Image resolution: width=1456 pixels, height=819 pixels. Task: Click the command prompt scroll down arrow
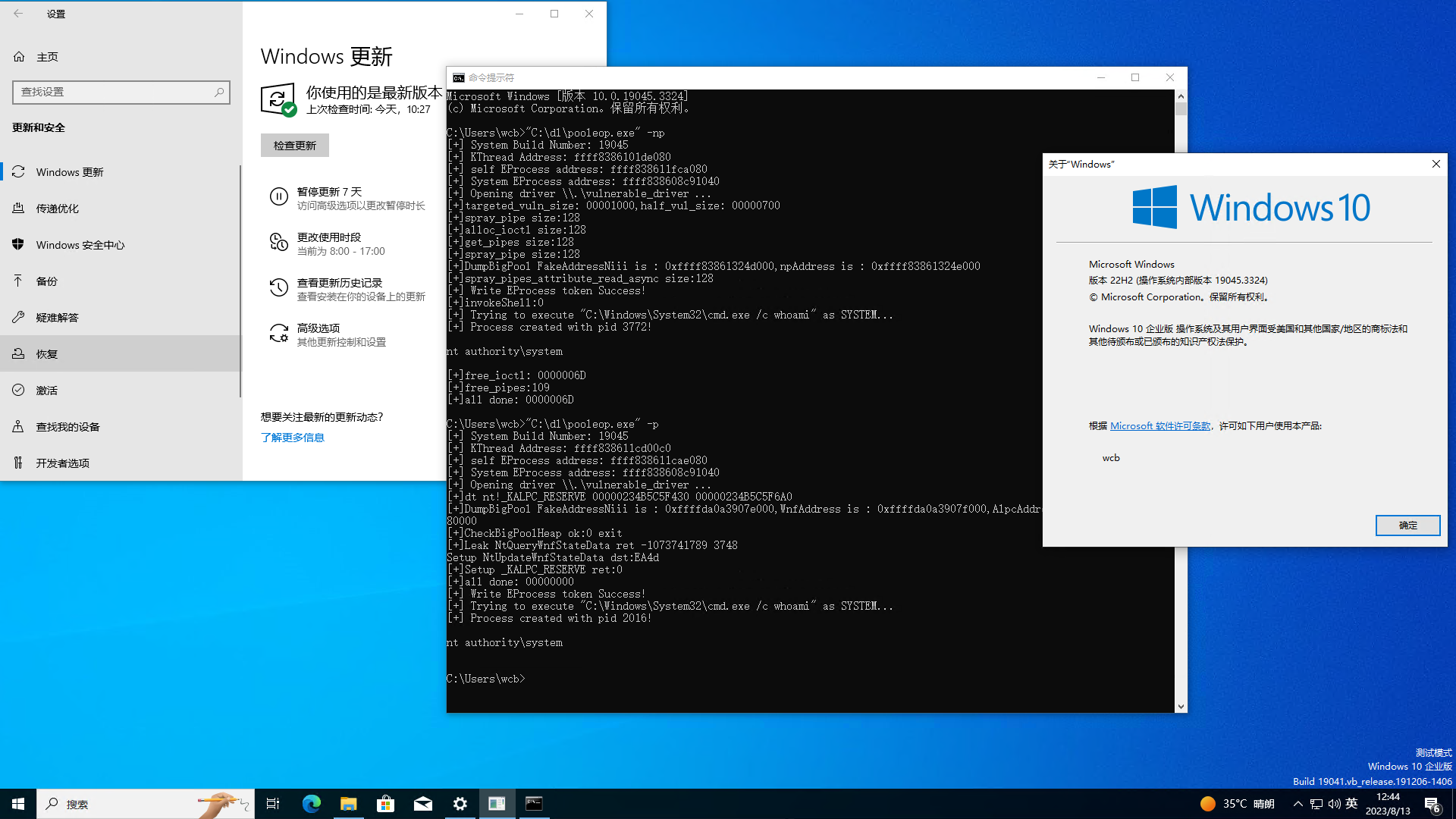click(x=1181, y=706)
